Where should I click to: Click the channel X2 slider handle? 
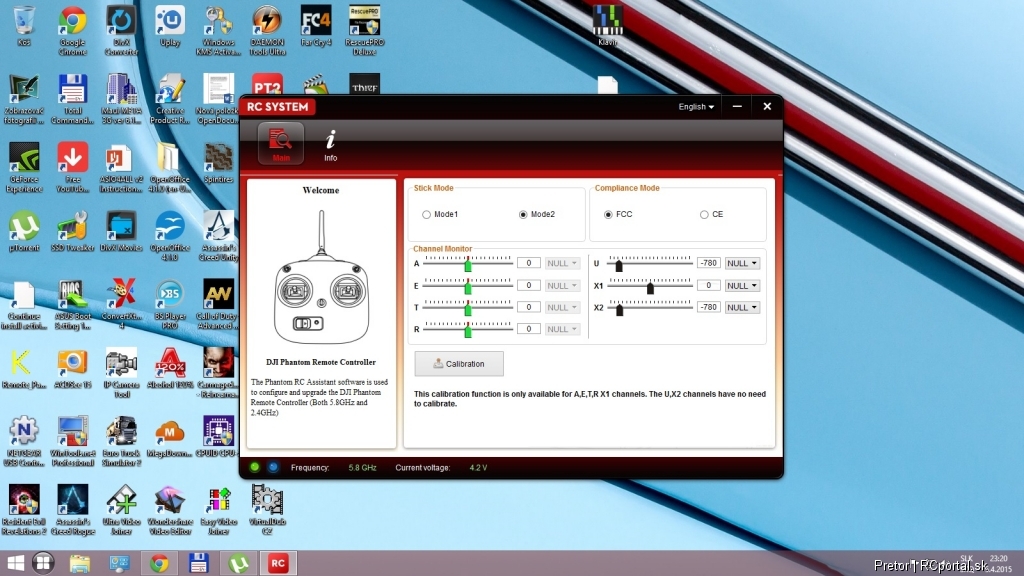pyautogui.click(x=619, y=309)
